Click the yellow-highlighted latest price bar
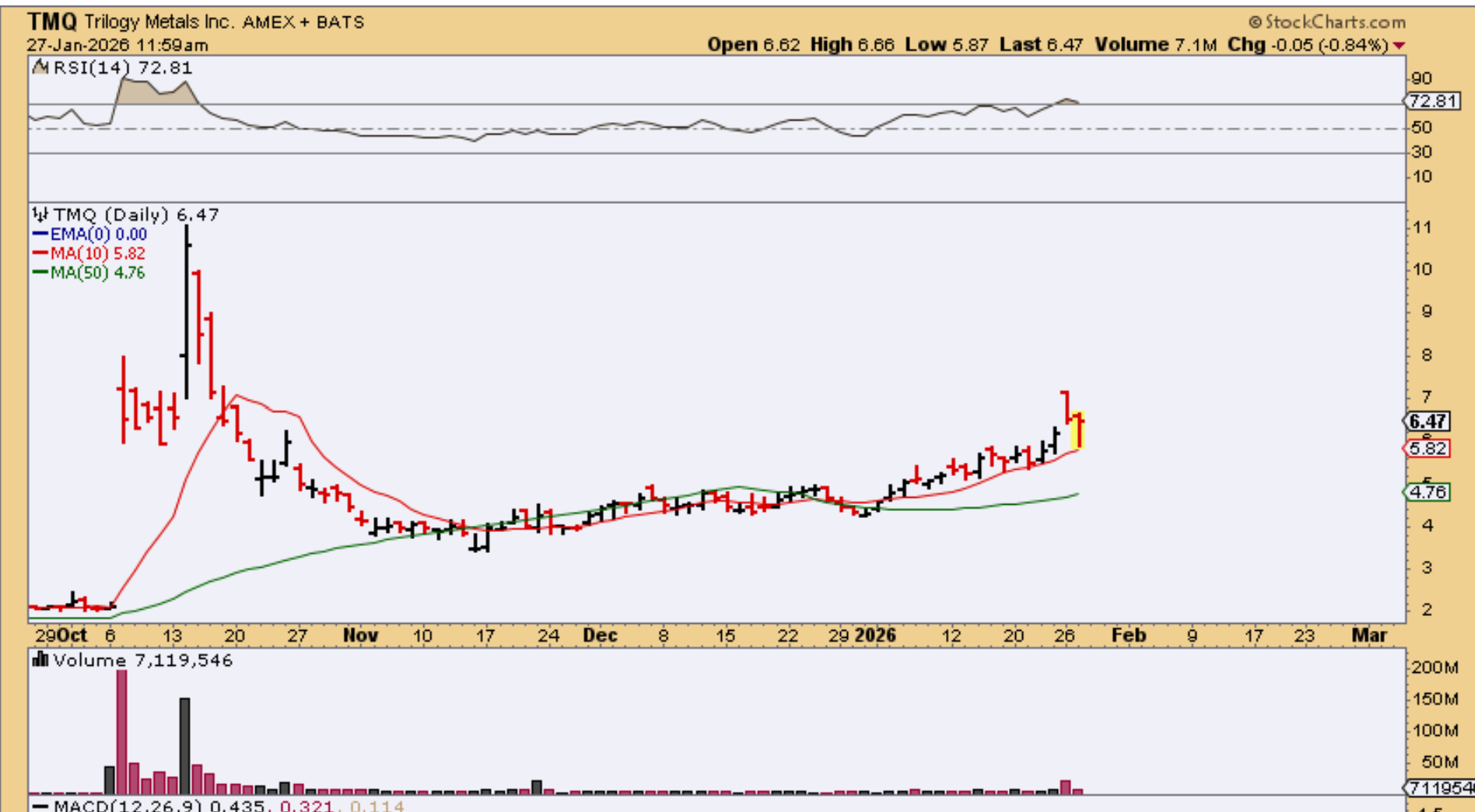Image resolution: width=1475 pixels, height=812 pixels. pyautogui.click(x=1077, y=430)
